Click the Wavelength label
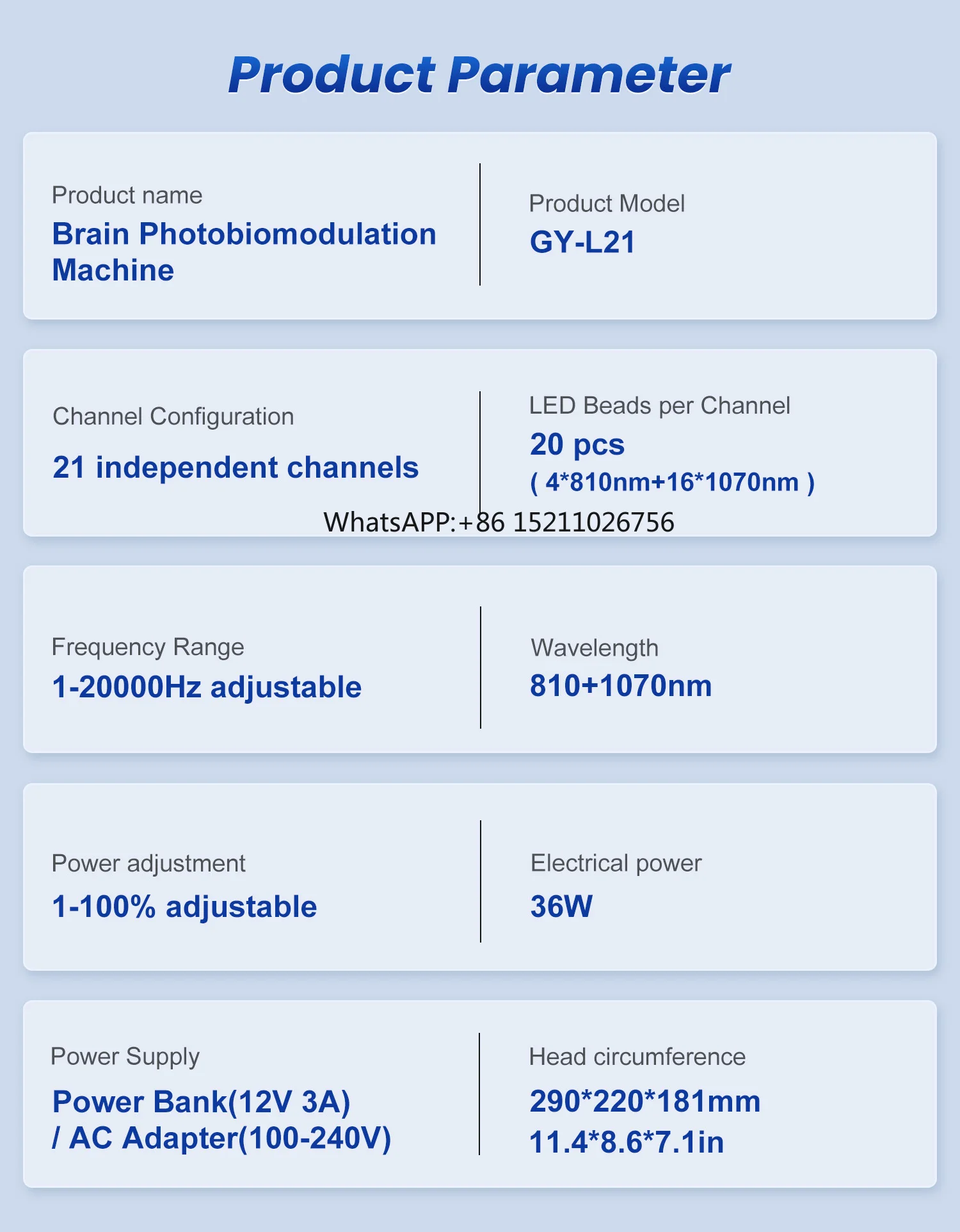Image resolution: width=960 pixels, height=1232 pixels. click(595, 648)
